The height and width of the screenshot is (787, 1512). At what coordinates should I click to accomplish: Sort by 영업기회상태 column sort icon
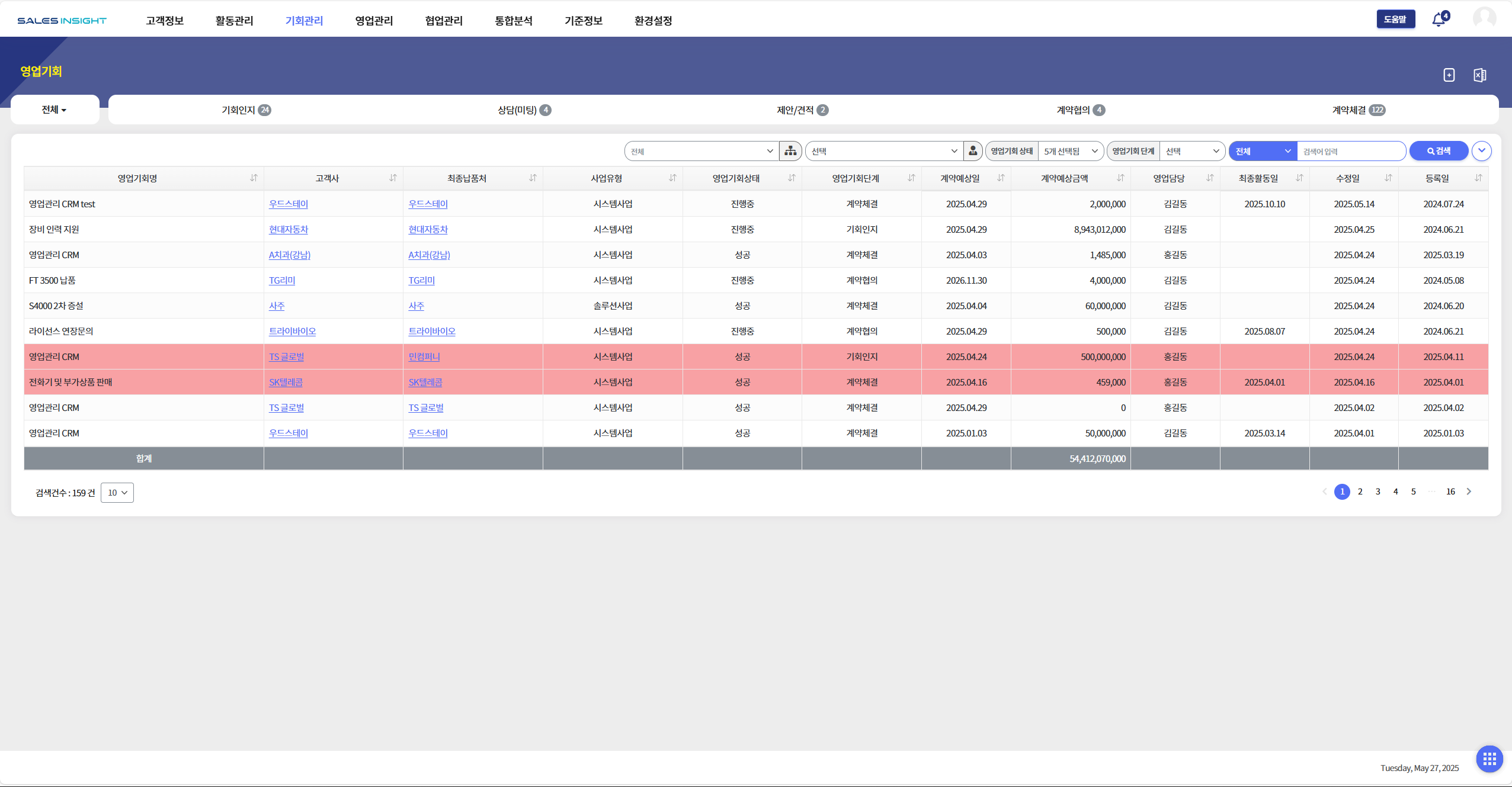click(792, 178)
